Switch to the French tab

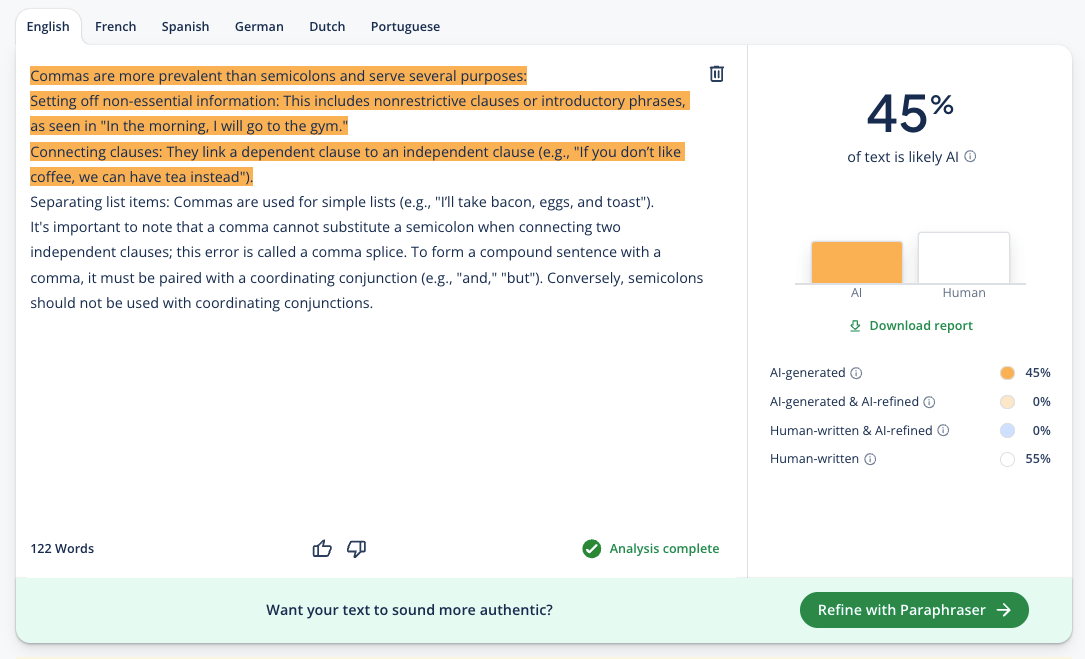(115, 26)
